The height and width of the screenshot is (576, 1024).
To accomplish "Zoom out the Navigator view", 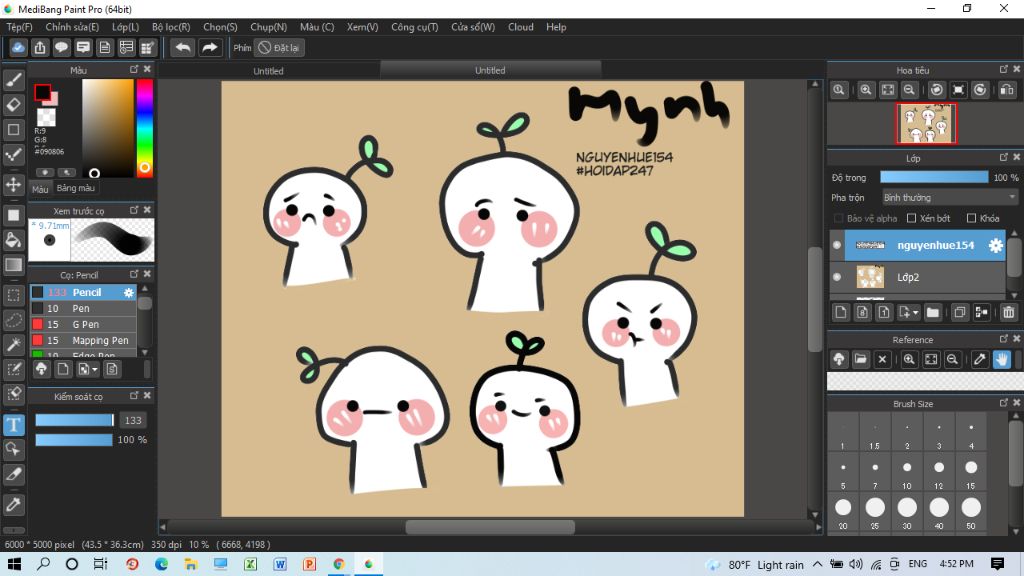I will pos(909,90).
